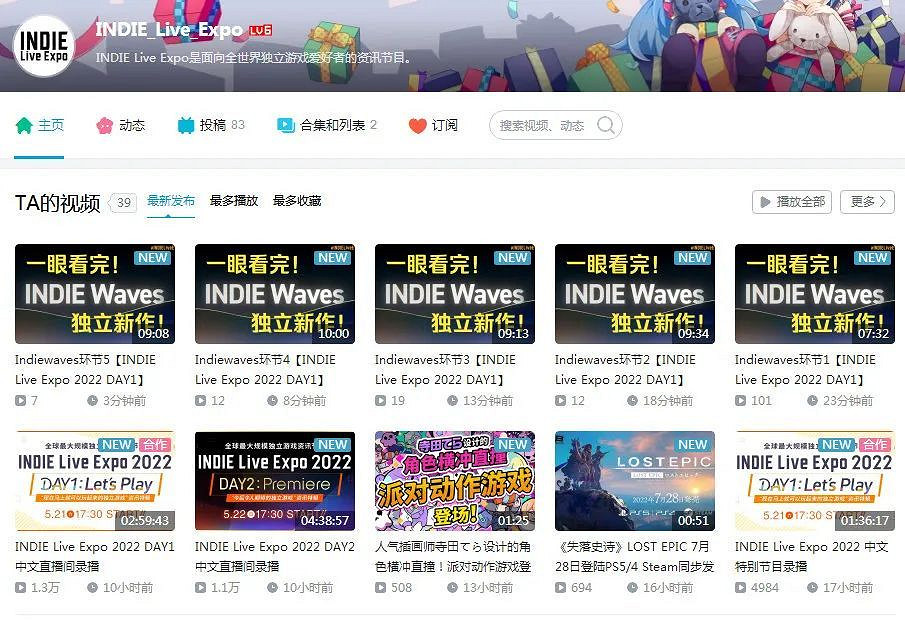Click the search magnifier icon

click(x=605, y=126)
